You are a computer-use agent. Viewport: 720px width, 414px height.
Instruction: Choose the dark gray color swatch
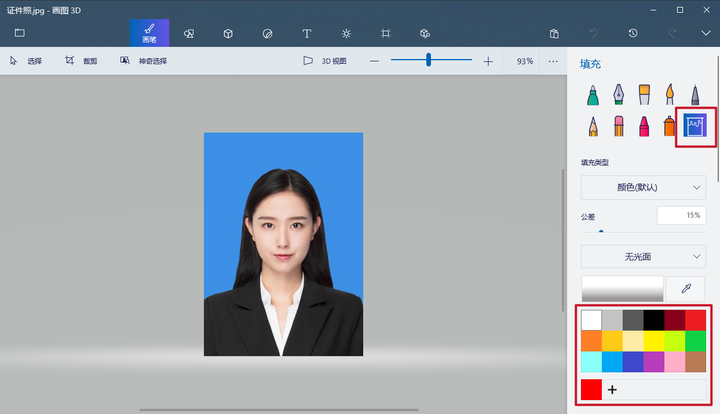tap(633, 320)
